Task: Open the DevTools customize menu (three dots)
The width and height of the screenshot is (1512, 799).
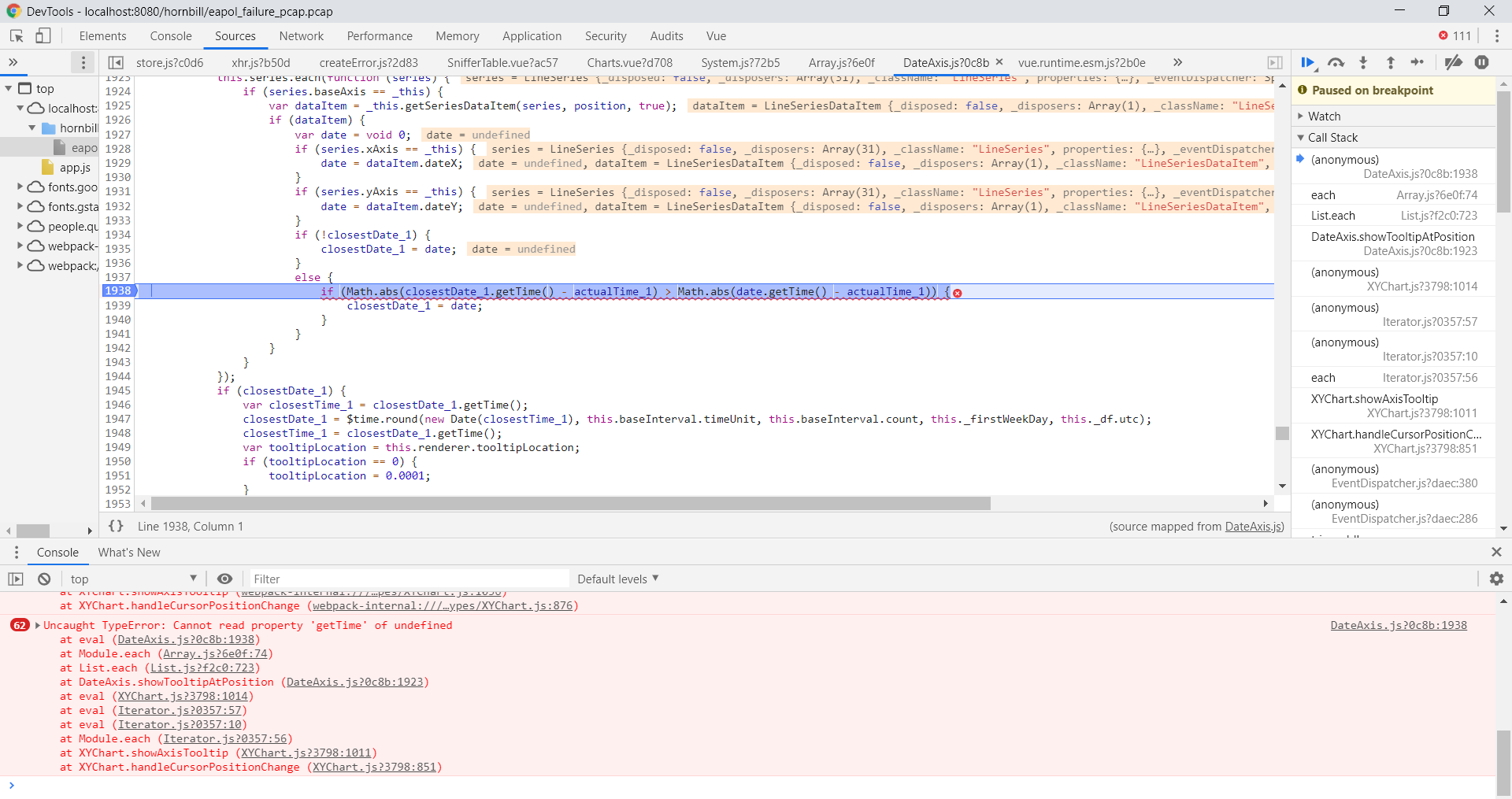Action: tap(1497, 36)
